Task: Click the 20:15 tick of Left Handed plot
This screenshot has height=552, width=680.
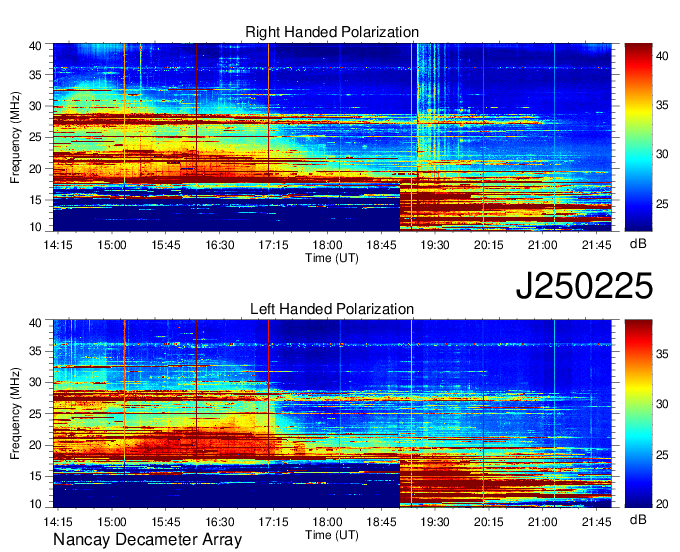Action: click(x=489, y=522)
